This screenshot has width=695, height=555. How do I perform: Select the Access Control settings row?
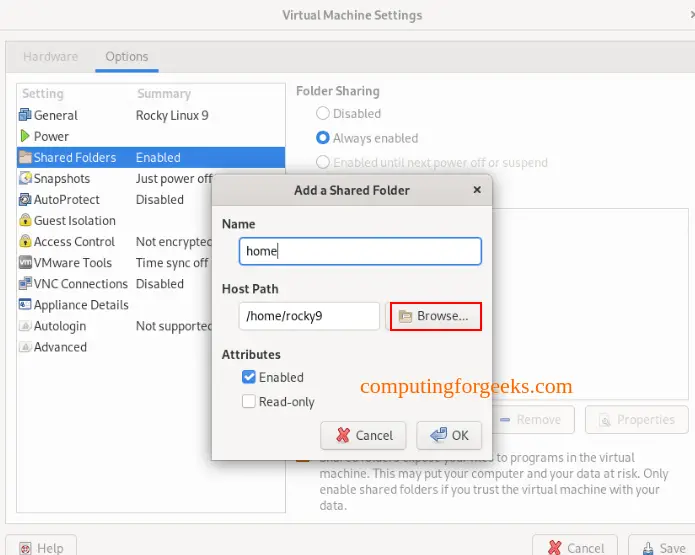[114, 242]
